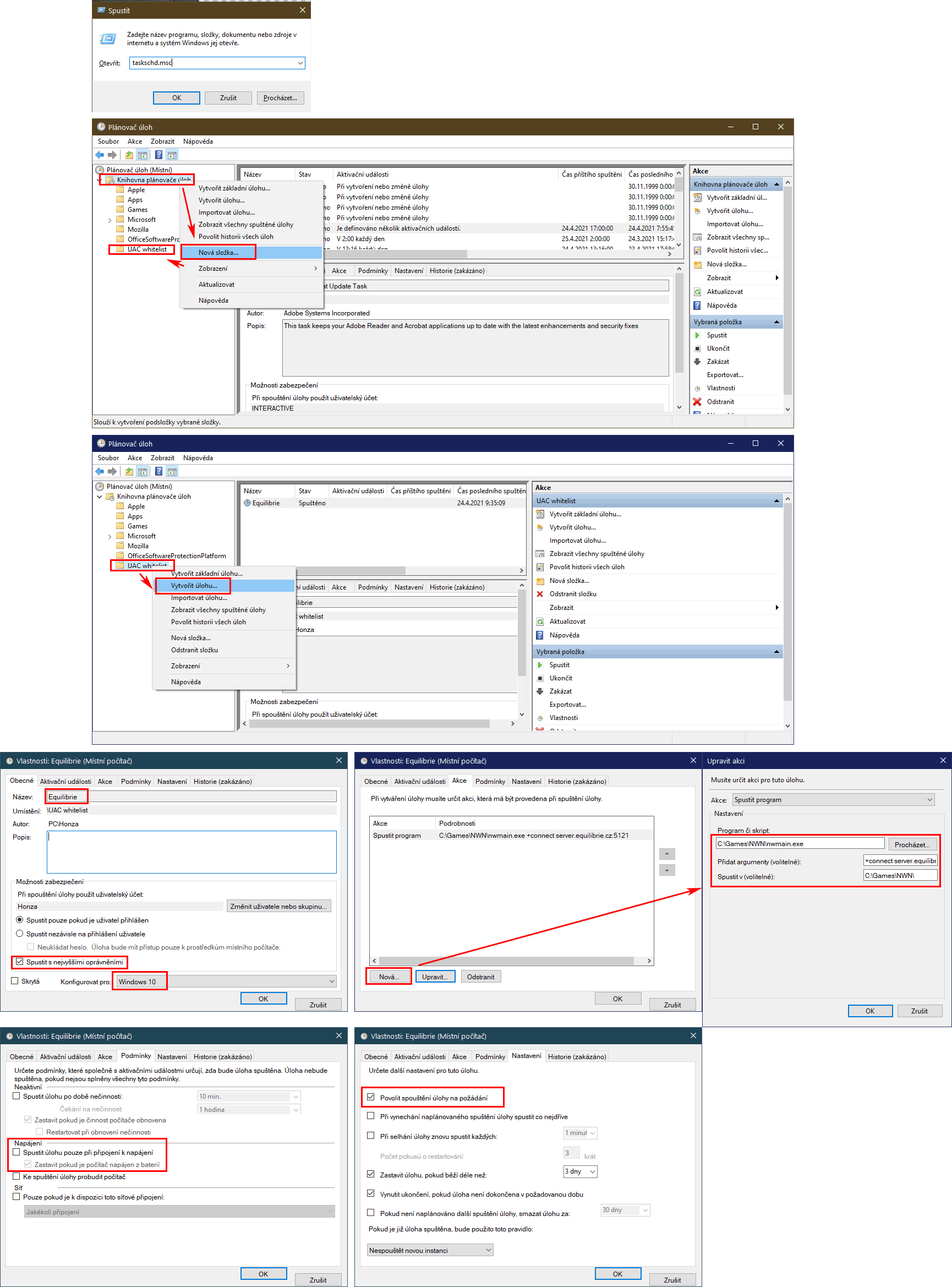Viewport: 952px width, 1287px height.
Task: Click 'Zakázat' down-arrow action in upper Akce pane
Action: [x=718, y=362]
